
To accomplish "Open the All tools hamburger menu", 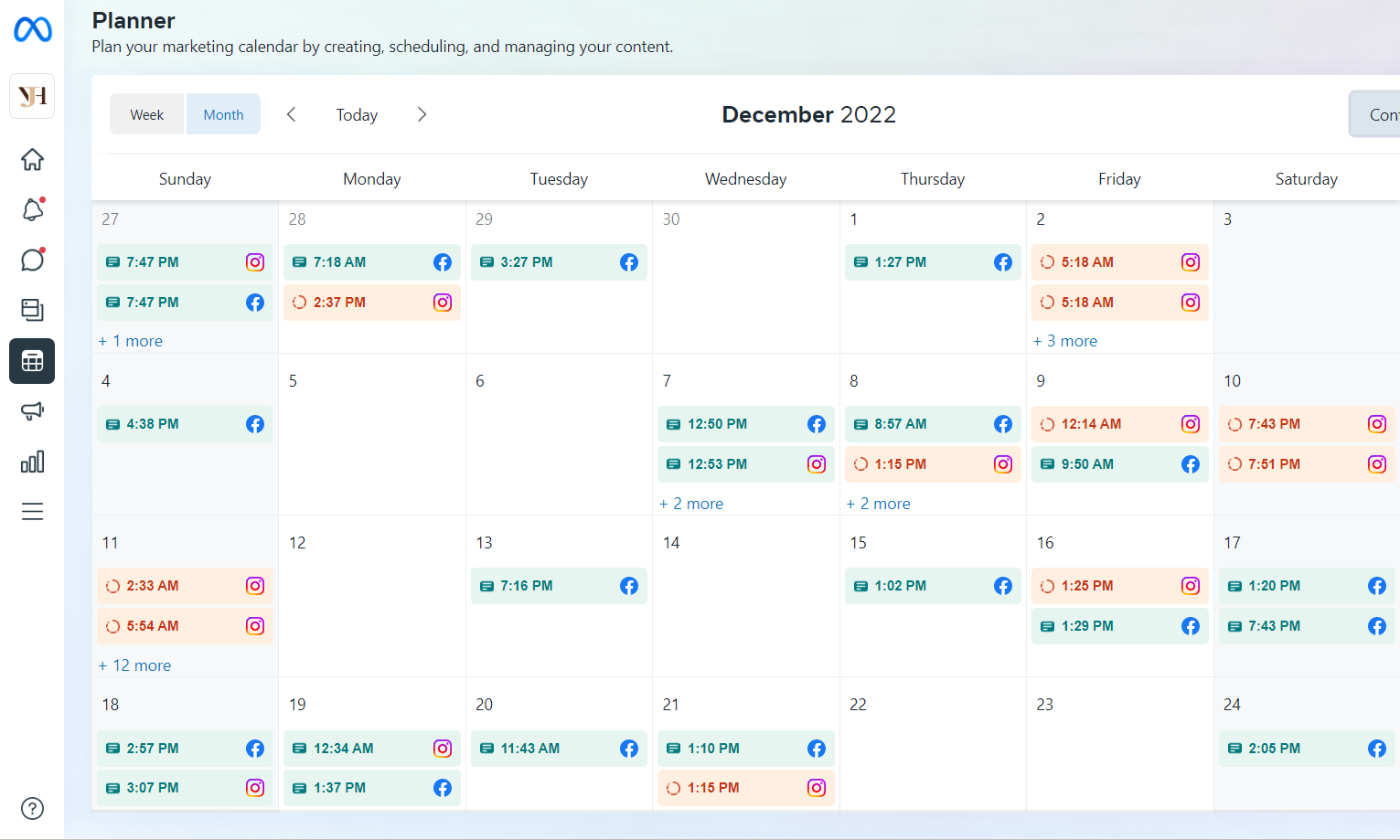I will (x=32, y=511).
